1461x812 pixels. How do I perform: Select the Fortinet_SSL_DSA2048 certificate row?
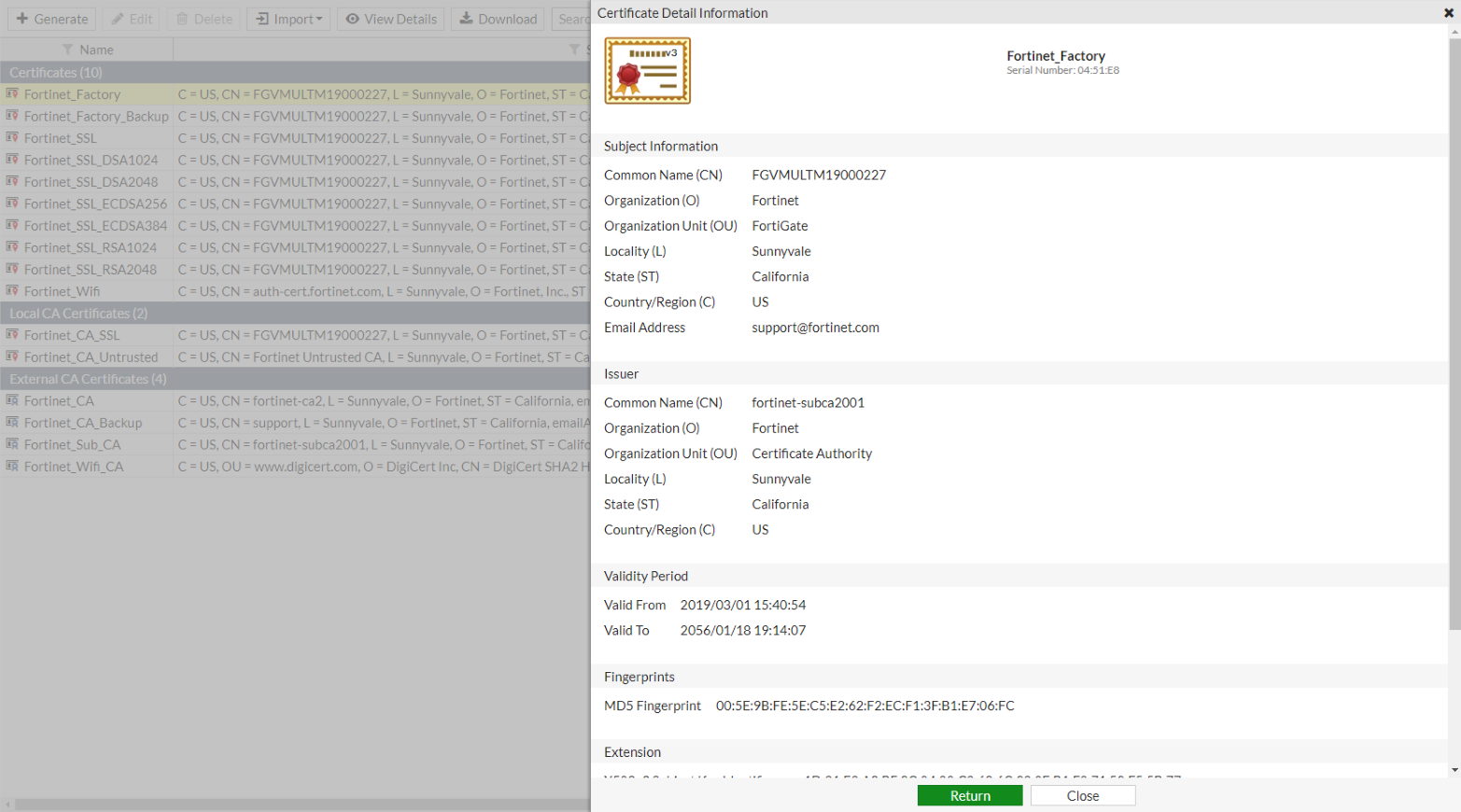[x=295, y=182]
